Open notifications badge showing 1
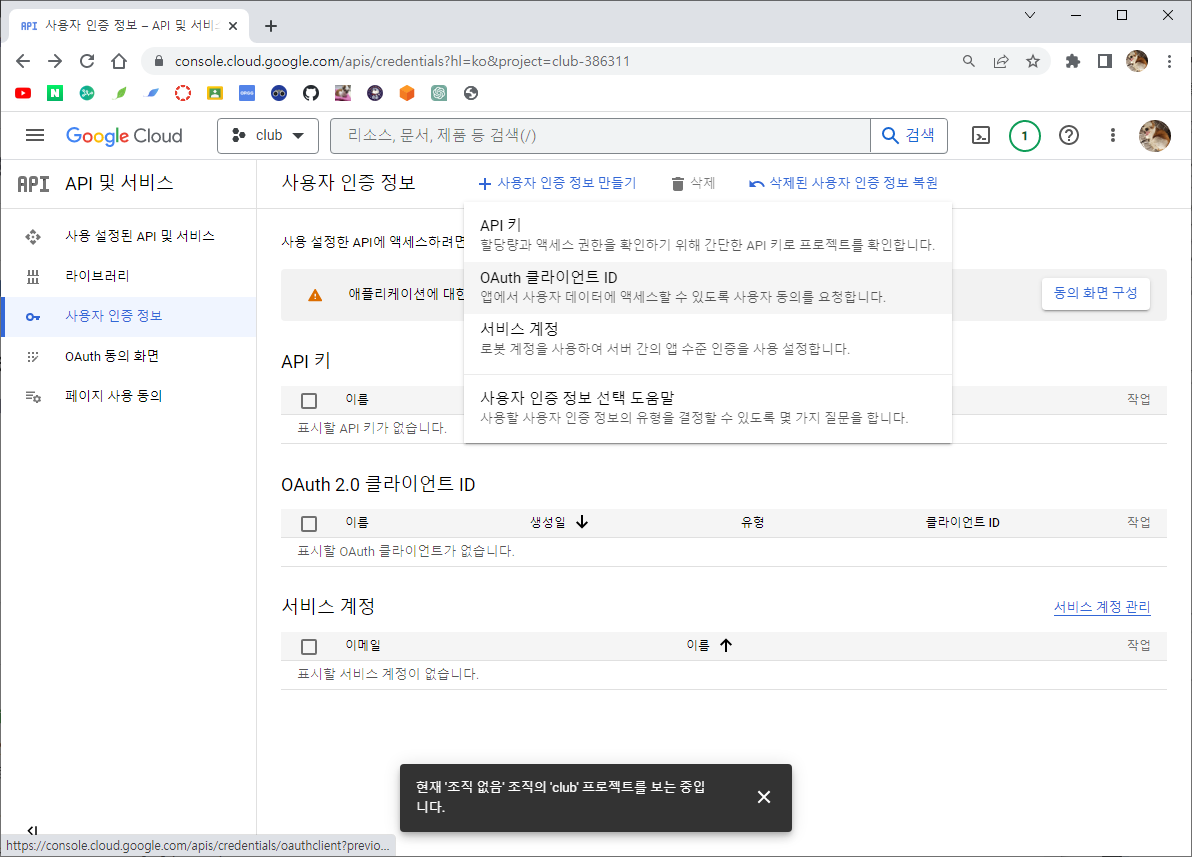This screenshot has height=857, width=1192. 1024,136
